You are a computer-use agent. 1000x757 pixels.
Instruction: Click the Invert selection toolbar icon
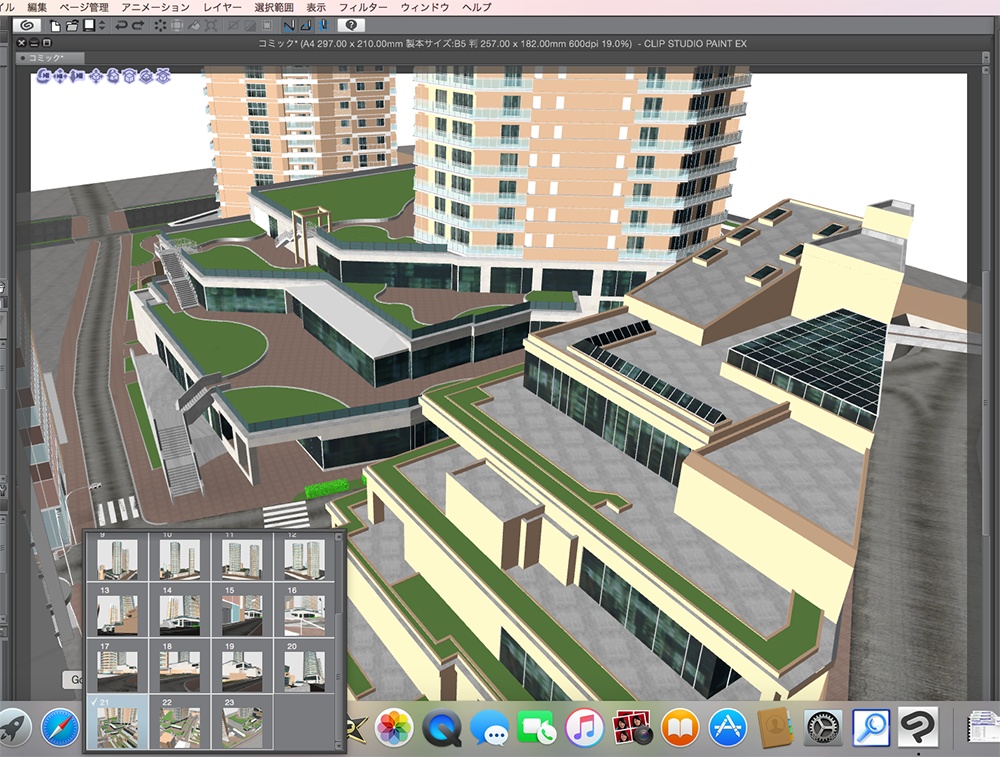251,26
